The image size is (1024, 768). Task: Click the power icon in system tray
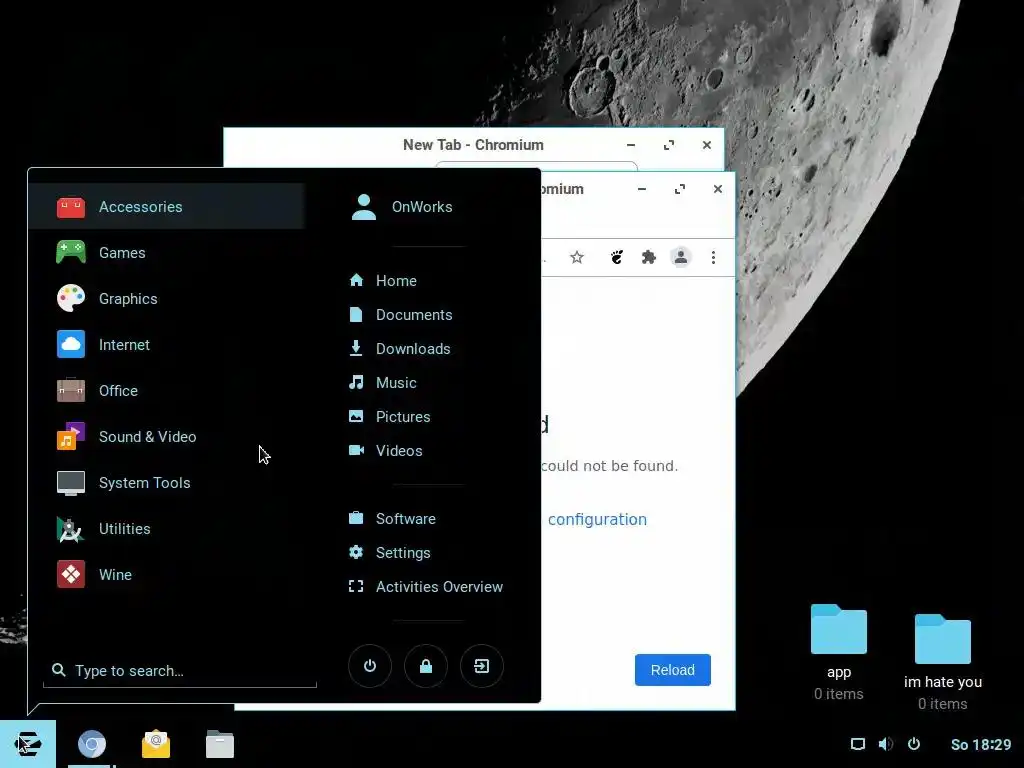[x=914, y=744]
